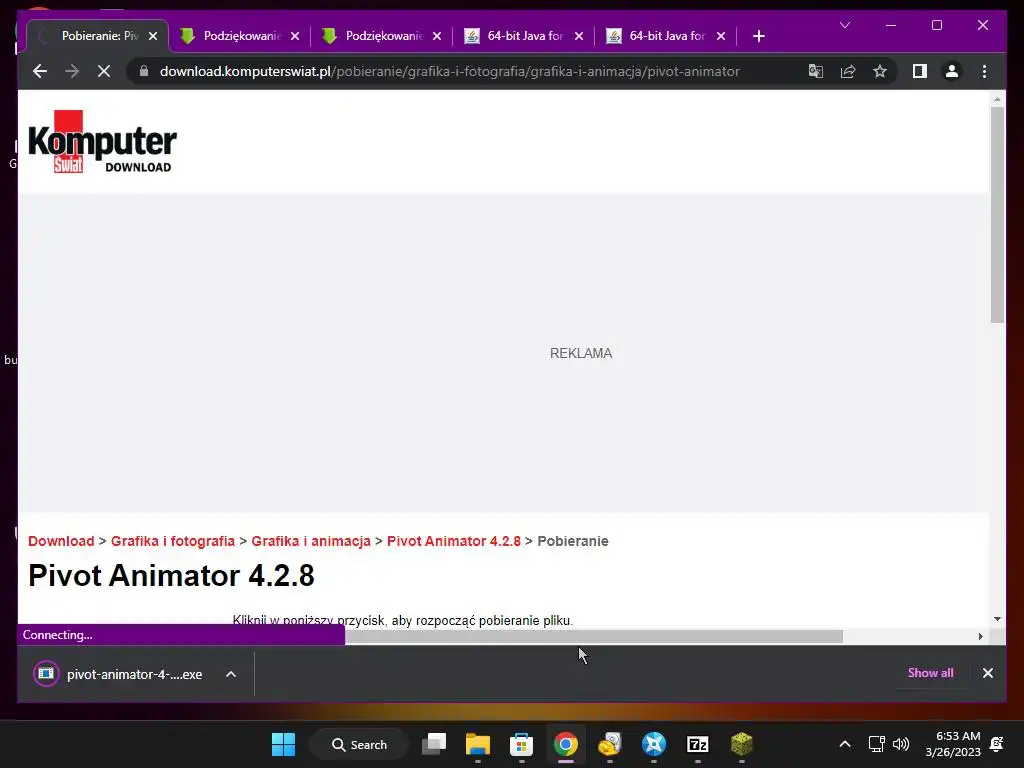Click the 'Pivot Animator 4.2.8' page heading

click(171, 575)
